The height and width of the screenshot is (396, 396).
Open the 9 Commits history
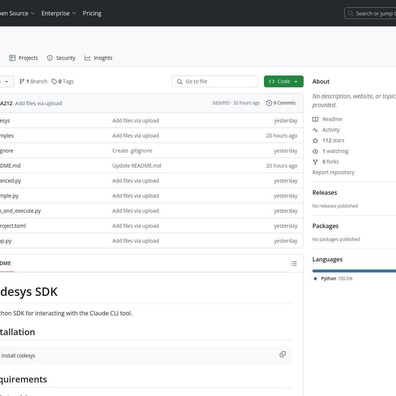point(281,103)
